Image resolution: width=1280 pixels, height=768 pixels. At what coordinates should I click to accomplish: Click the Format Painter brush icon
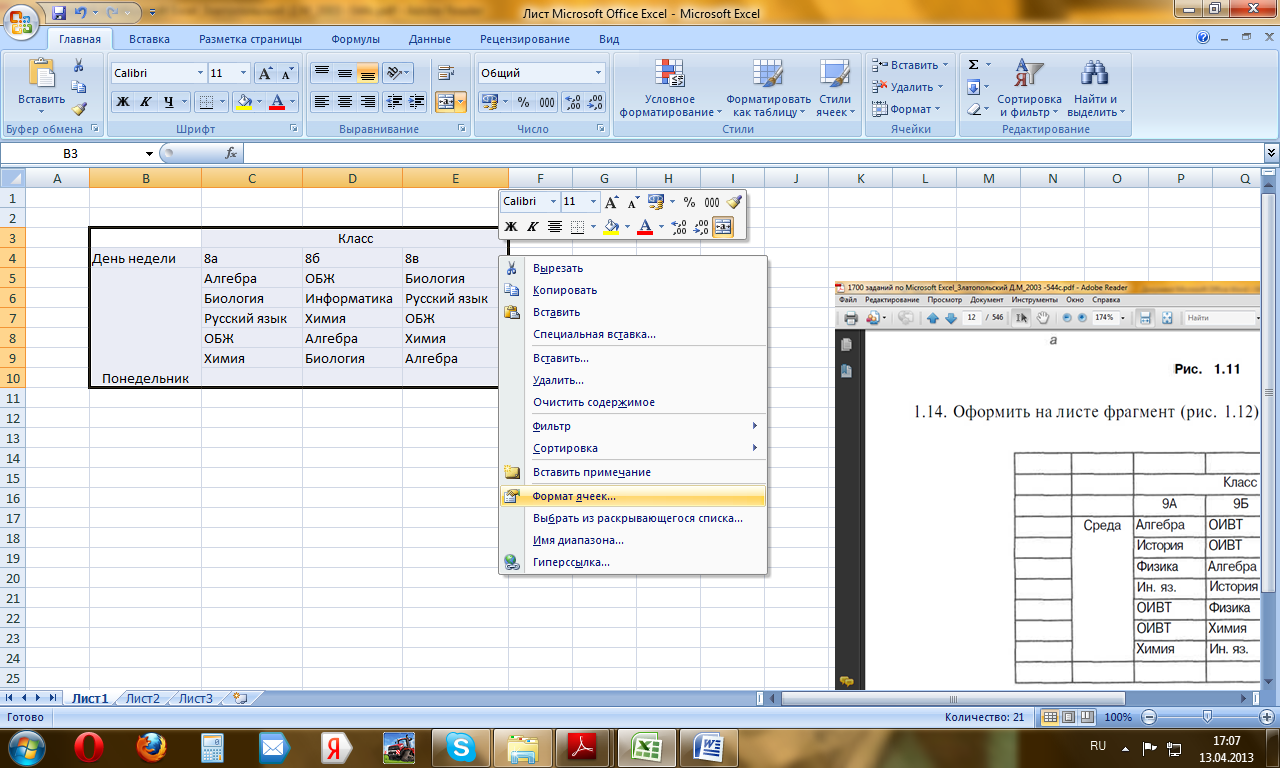tap(79, 109)
